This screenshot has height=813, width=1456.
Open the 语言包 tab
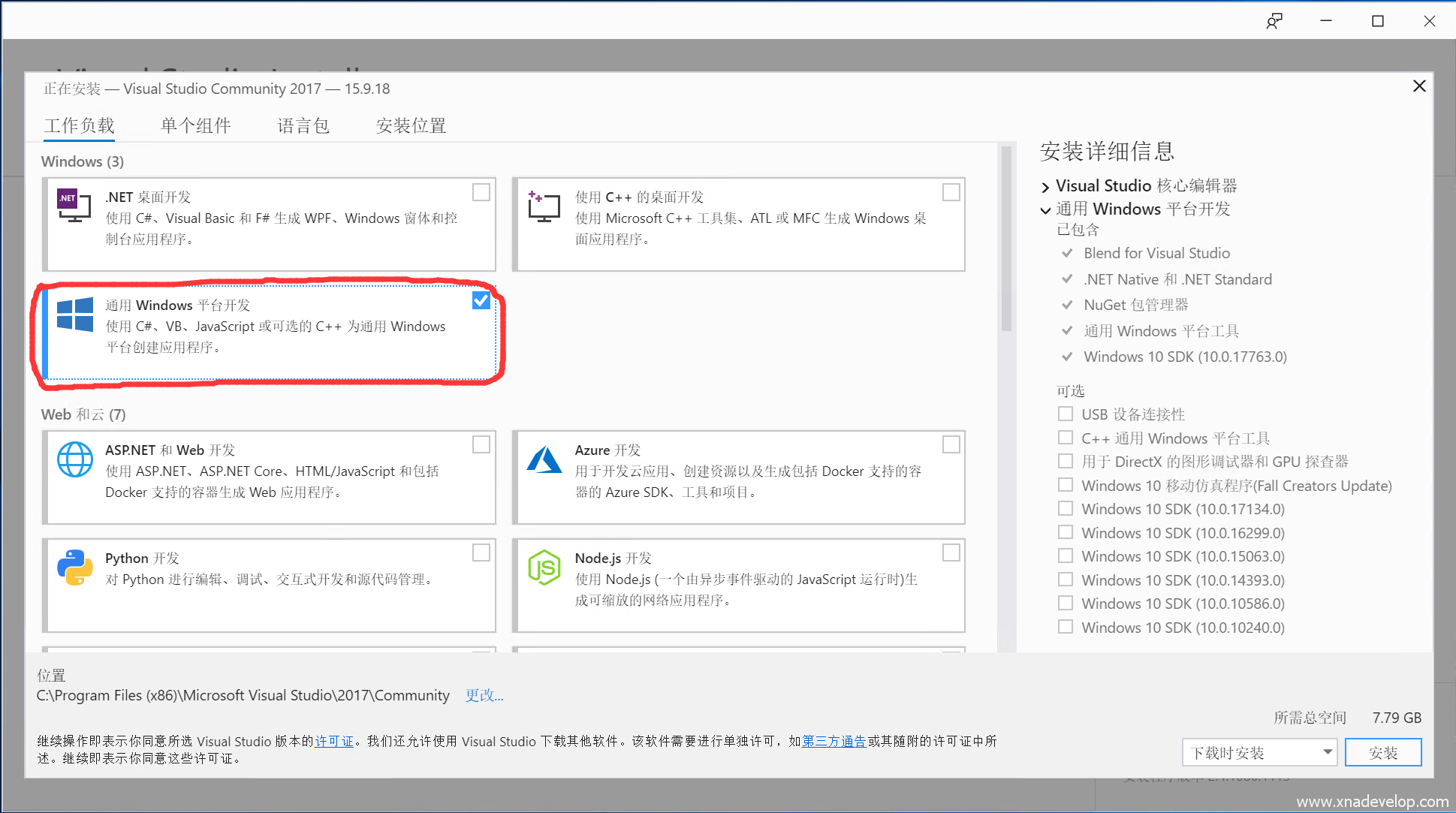[303, 125]
